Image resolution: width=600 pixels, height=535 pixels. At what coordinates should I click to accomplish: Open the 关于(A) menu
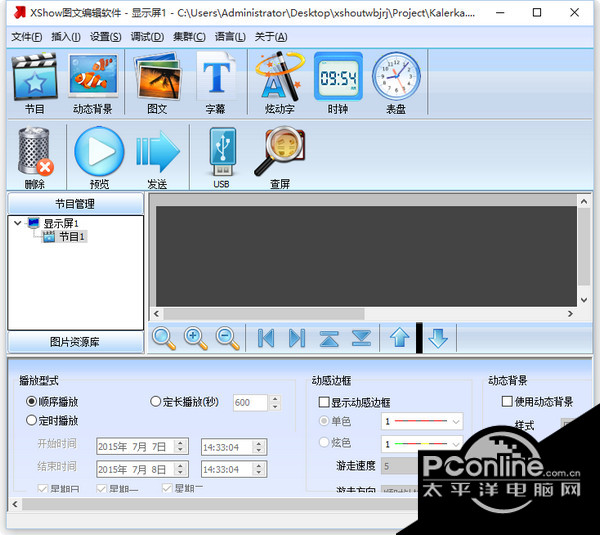coord(271,37)
